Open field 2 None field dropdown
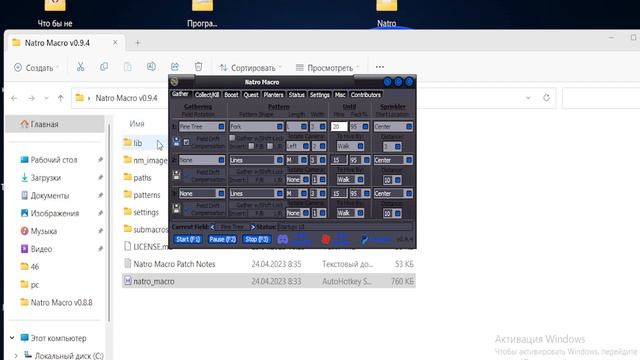 pos(202,160)
